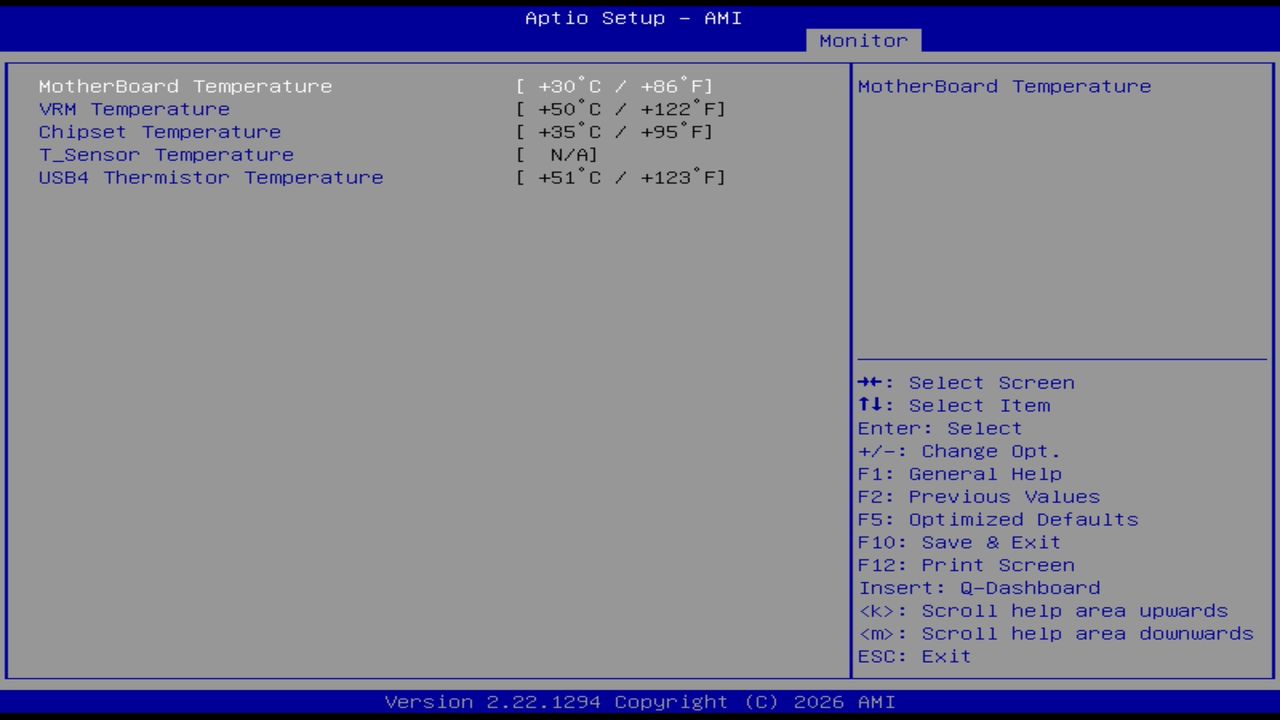Viewport: 1280px width, 720px height.
Task: Click MotherBoard Temperature help description
Action: [x=1004, y=86]
